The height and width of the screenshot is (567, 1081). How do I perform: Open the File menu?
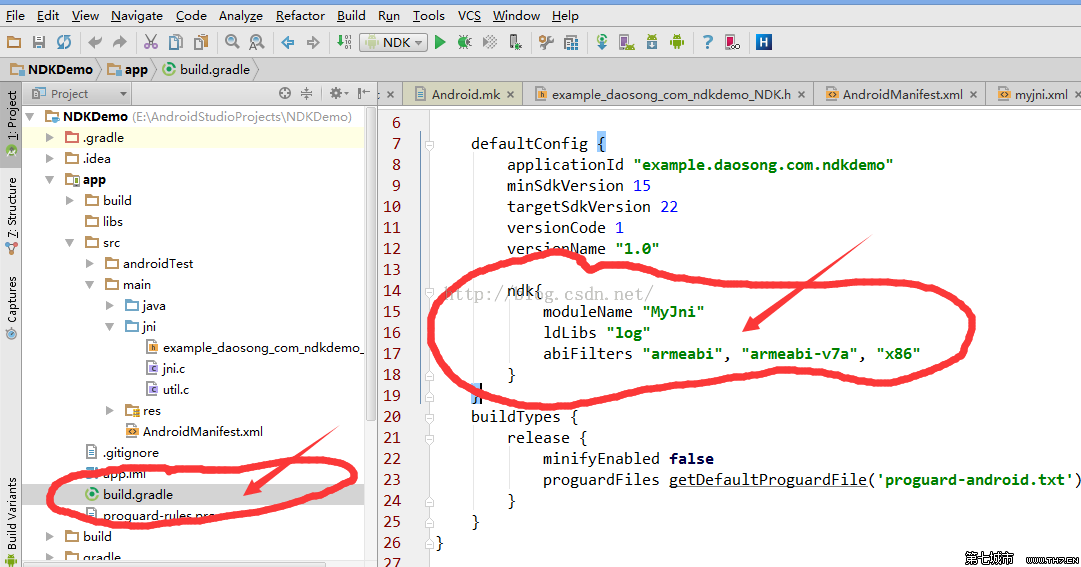pos(15,15)
